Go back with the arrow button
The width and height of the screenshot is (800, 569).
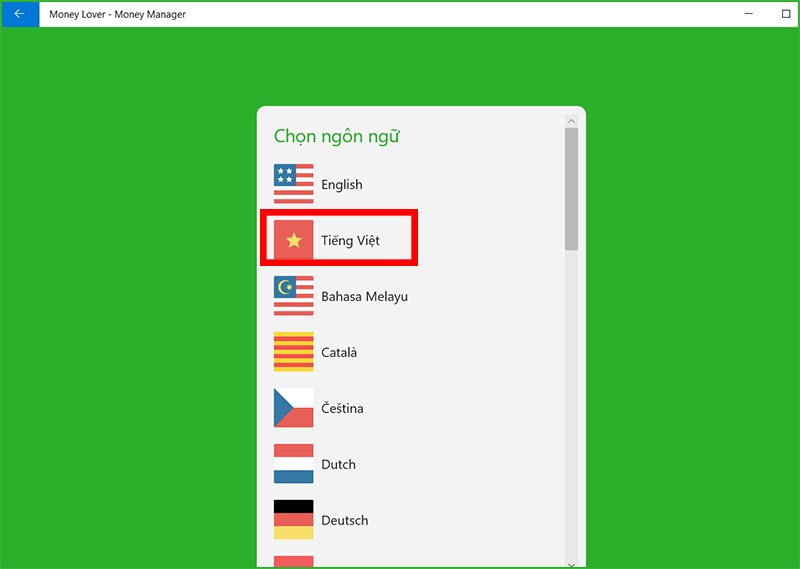[19, 14]
